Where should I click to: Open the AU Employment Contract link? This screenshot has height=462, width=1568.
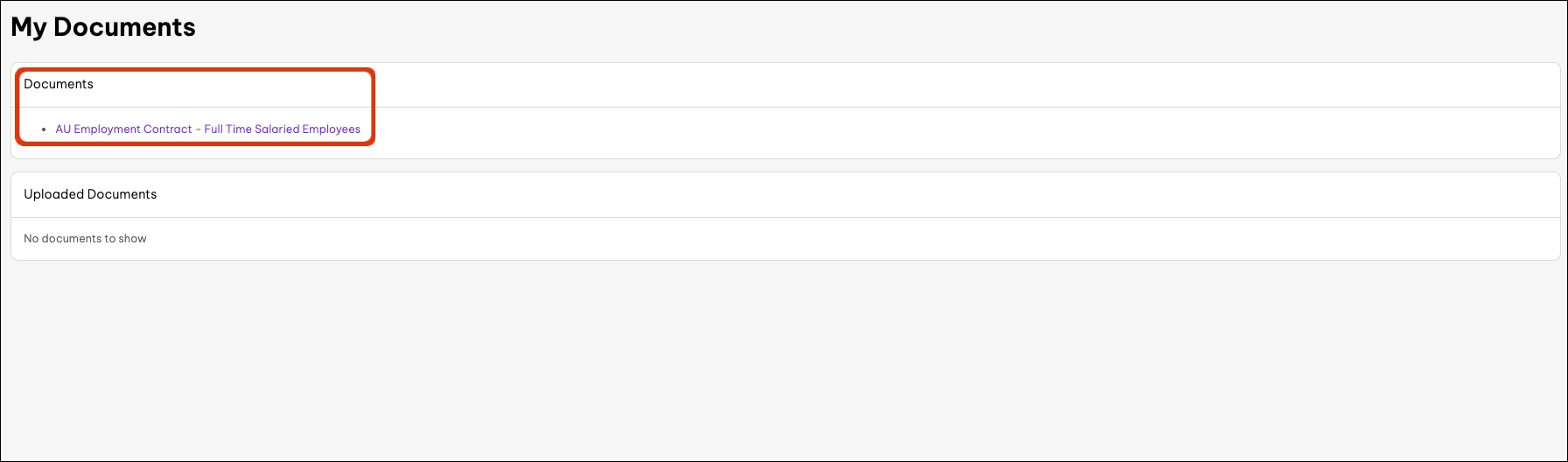pos(207,129)
